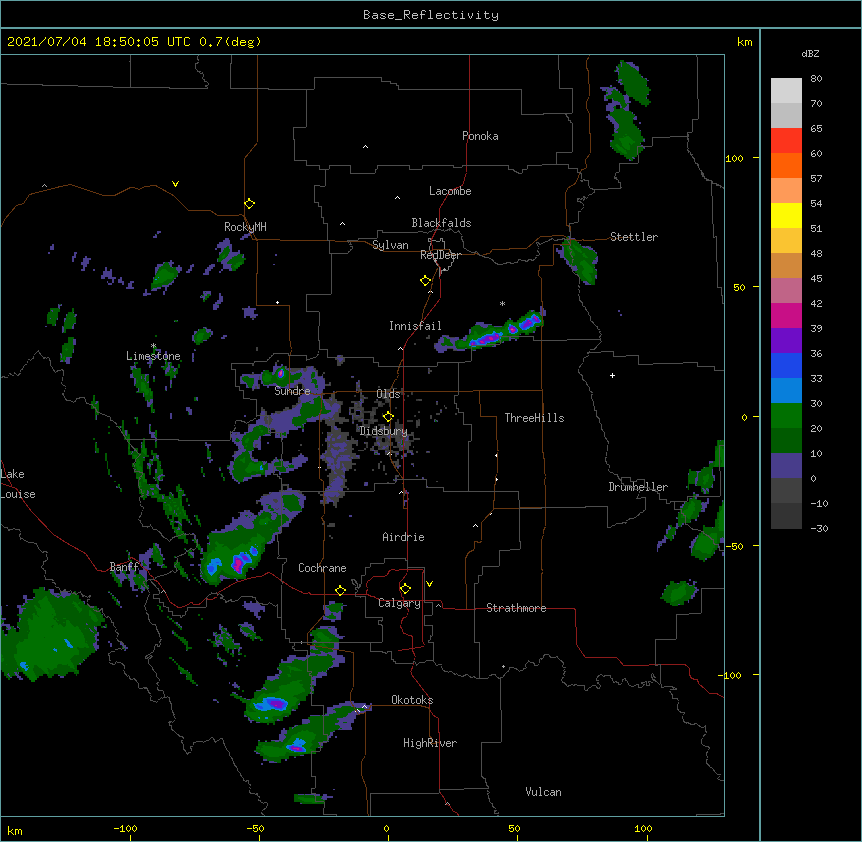Click the 100 tick on the right axis
The width and height of the screenshot is (862, 842).
point(734,158)
